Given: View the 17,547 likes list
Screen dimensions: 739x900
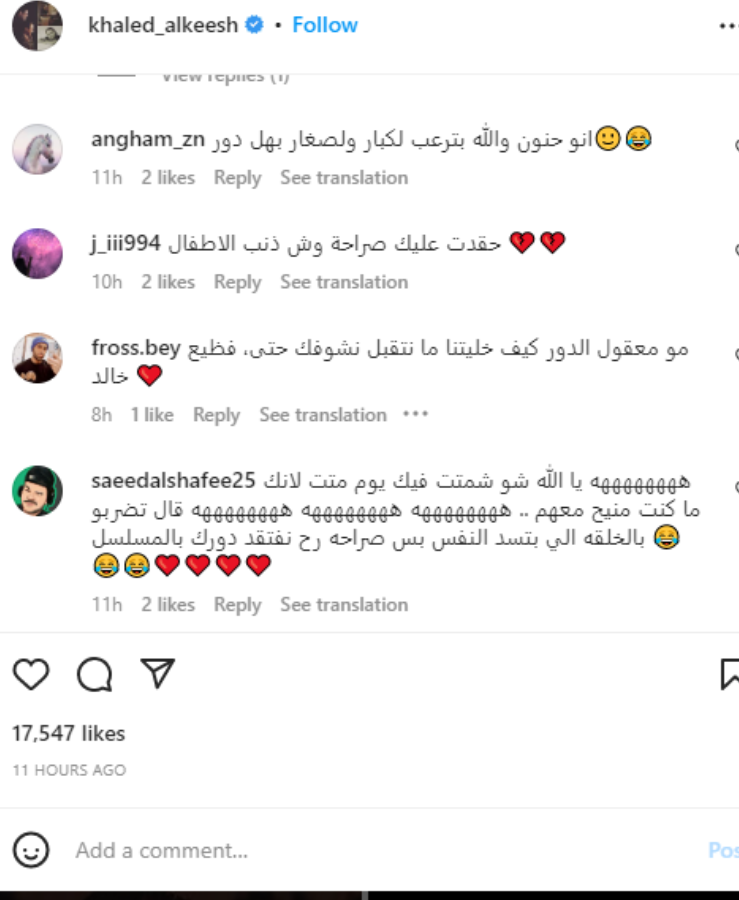Looking at the screenshot, I should click(69, 733).
